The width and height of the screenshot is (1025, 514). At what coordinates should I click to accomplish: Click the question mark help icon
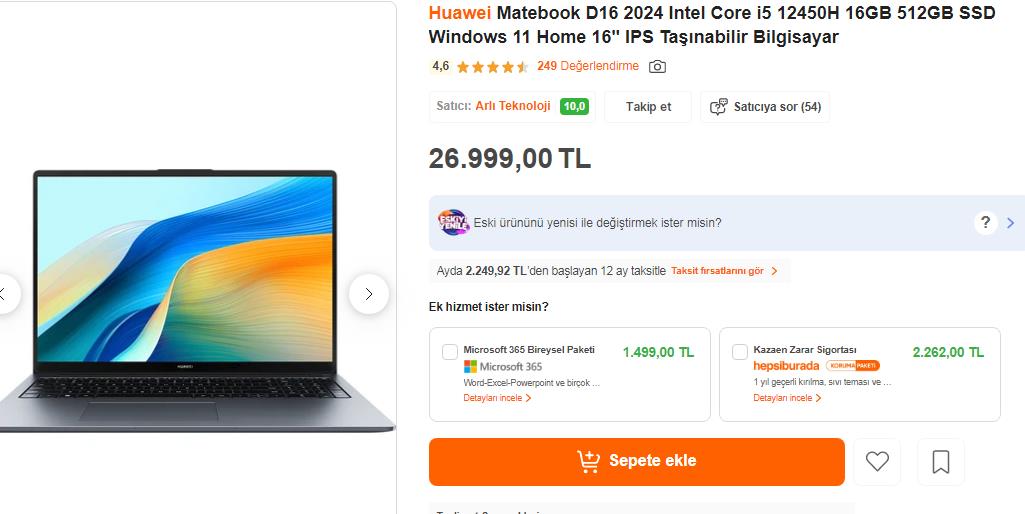985,222
